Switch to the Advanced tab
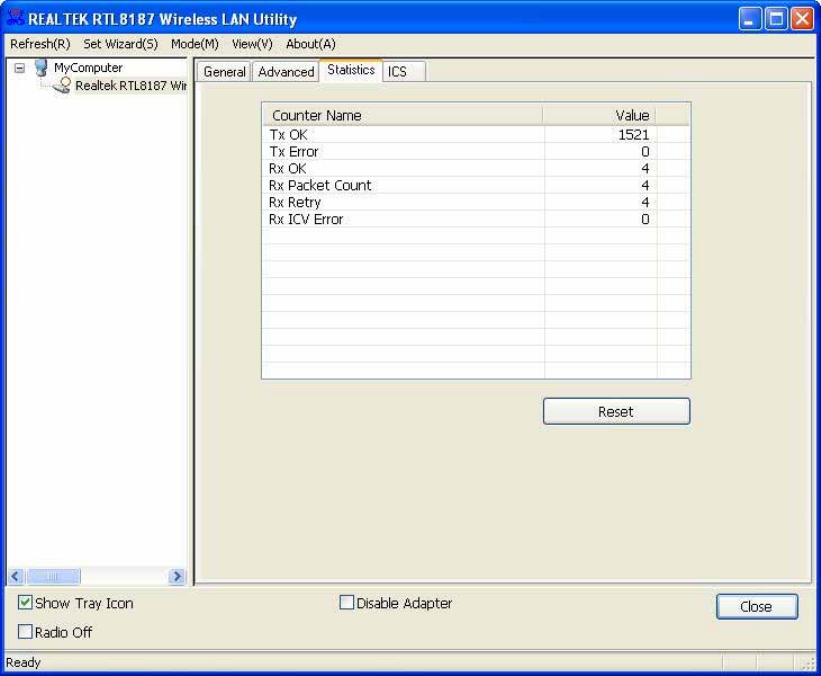This screenshot has width=821, height=676. pos(286,72)
